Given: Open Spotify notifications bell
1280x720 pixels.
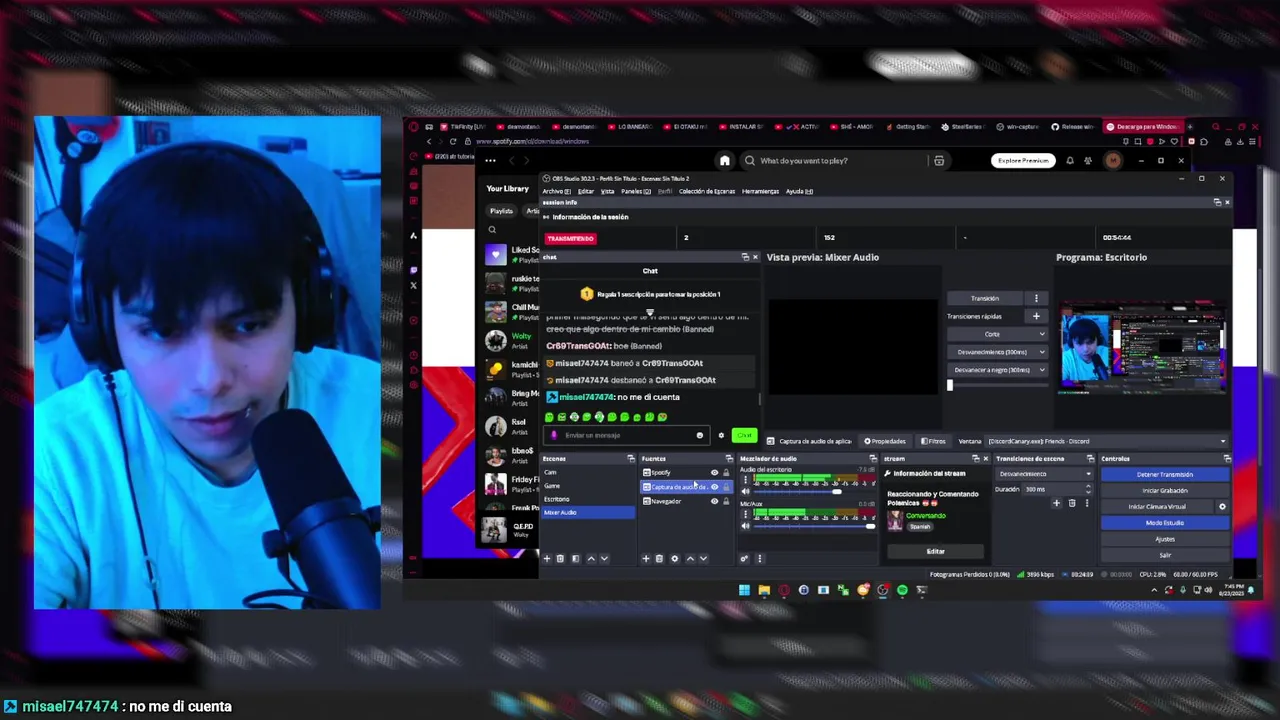Looking at the screenshot, I should tap(1070, 161).
